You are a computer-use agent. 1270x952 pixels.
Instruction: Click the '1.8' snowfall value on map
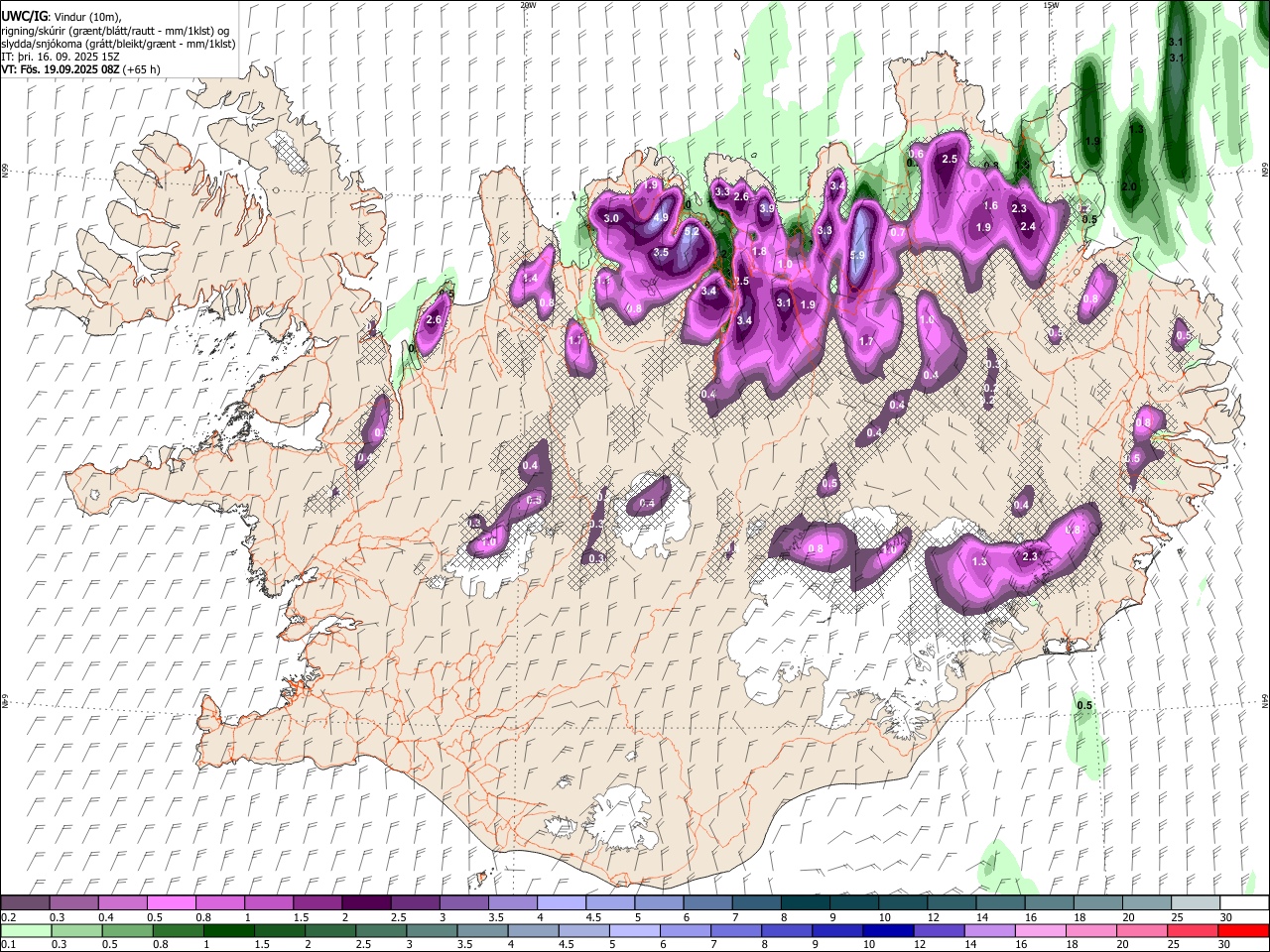760,252
